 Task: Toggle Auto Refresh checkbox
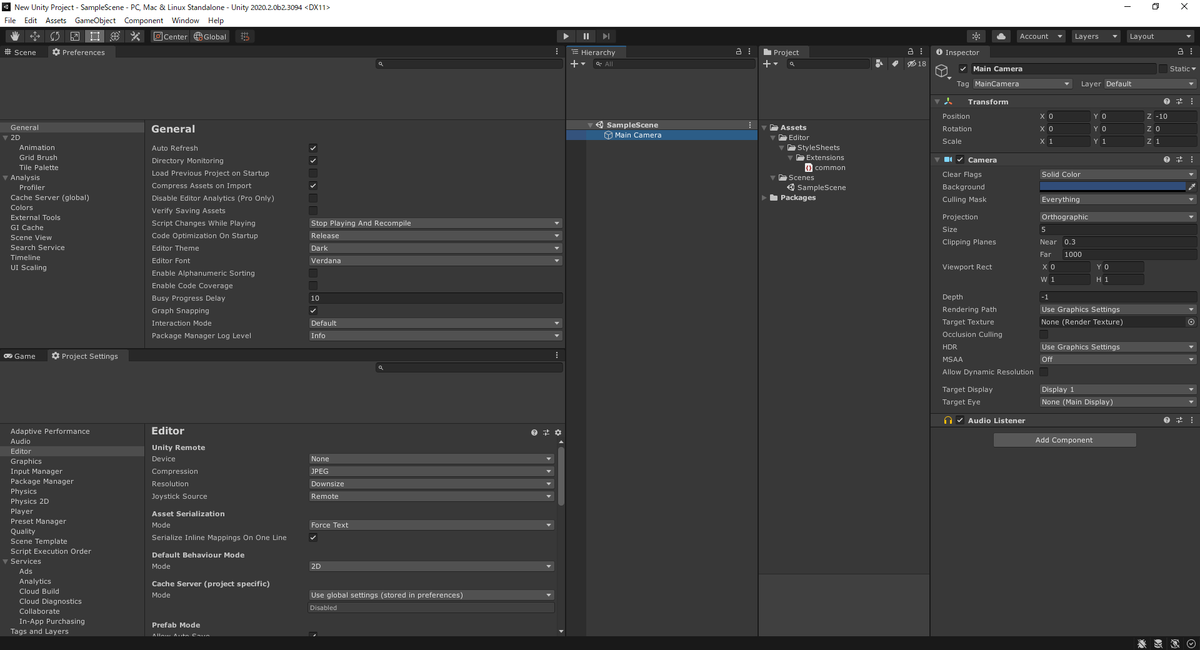(313, 148)
